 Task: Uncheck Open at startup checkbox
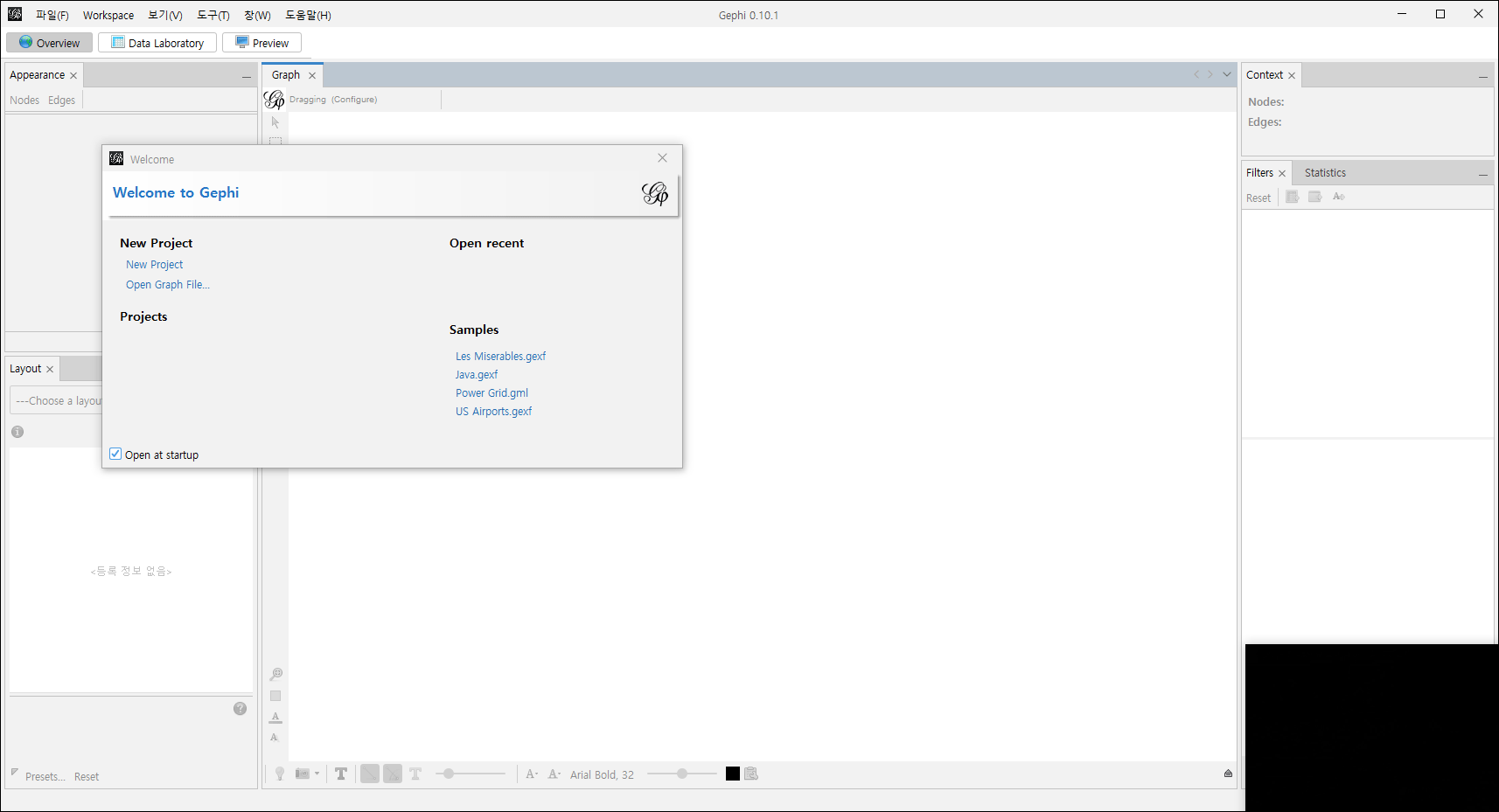coord(115,454)
